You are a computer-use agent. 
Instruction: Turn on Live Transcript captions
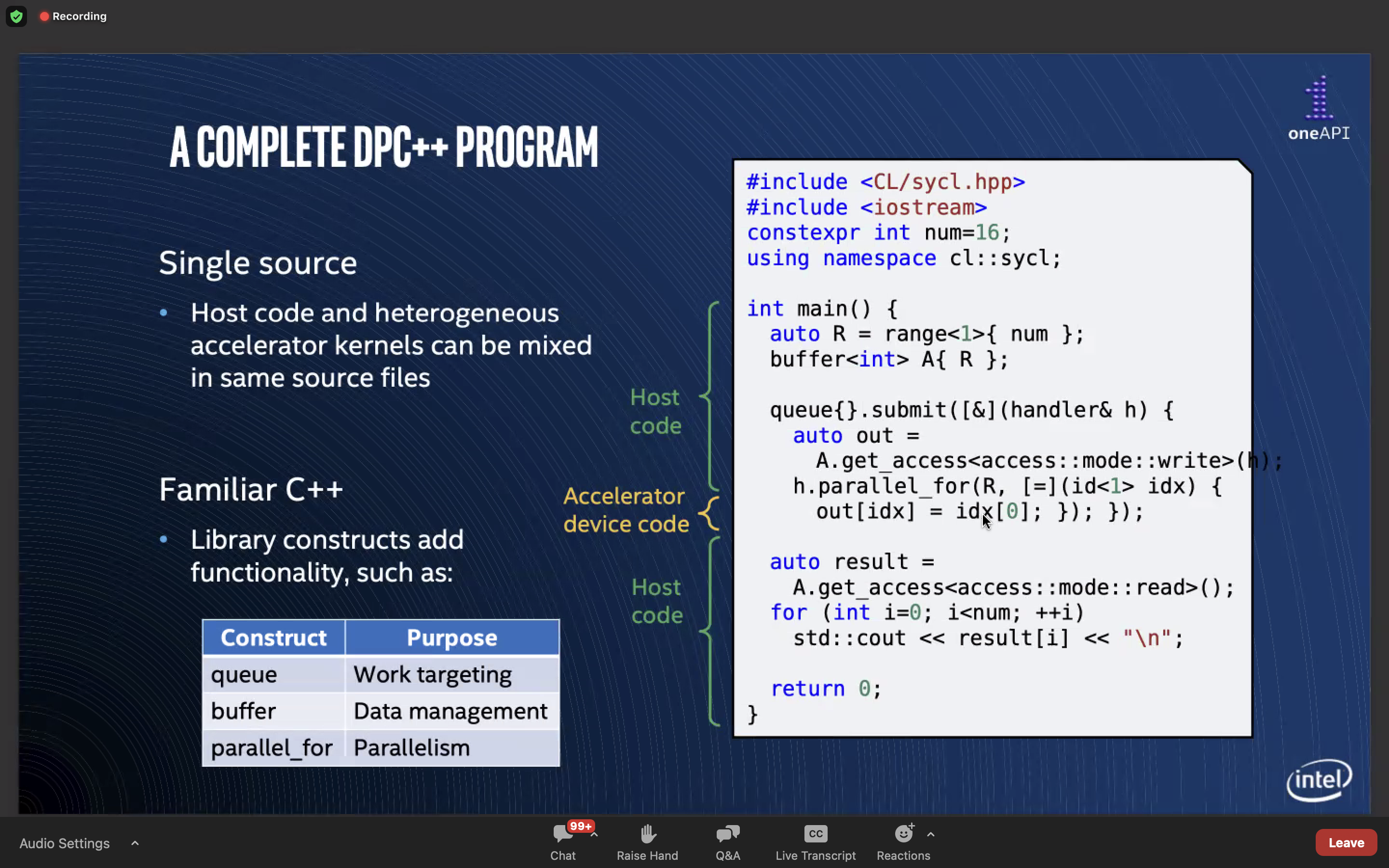pos(815,842)
